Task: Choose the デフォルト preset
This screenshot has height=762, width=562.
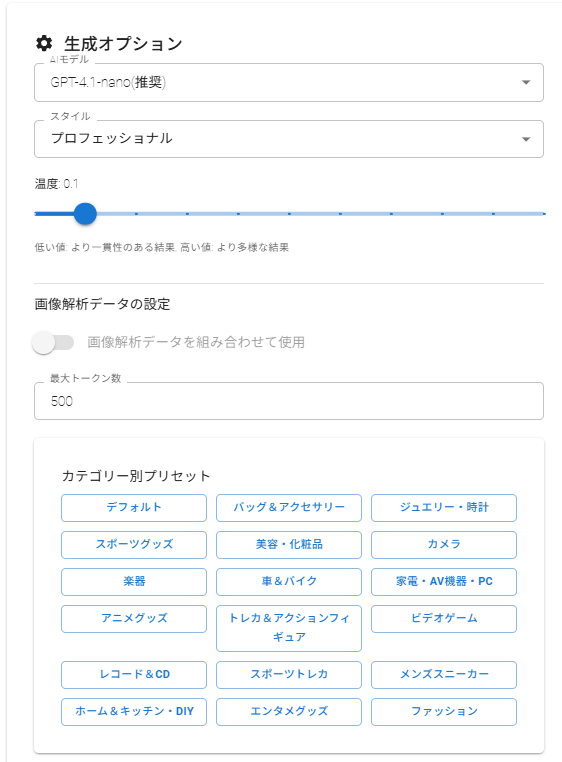Action: 134,508
